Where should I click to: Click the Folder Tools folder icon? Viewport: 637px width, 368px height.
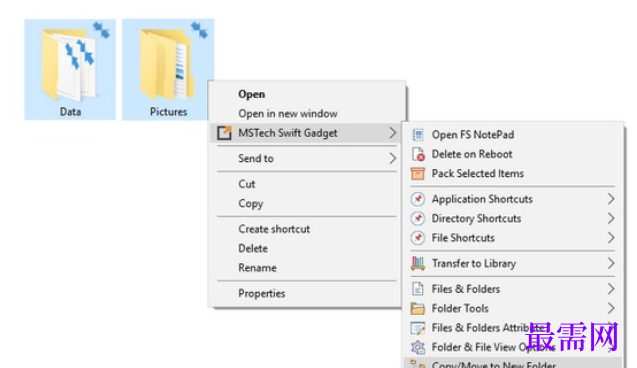coord(418,309)
